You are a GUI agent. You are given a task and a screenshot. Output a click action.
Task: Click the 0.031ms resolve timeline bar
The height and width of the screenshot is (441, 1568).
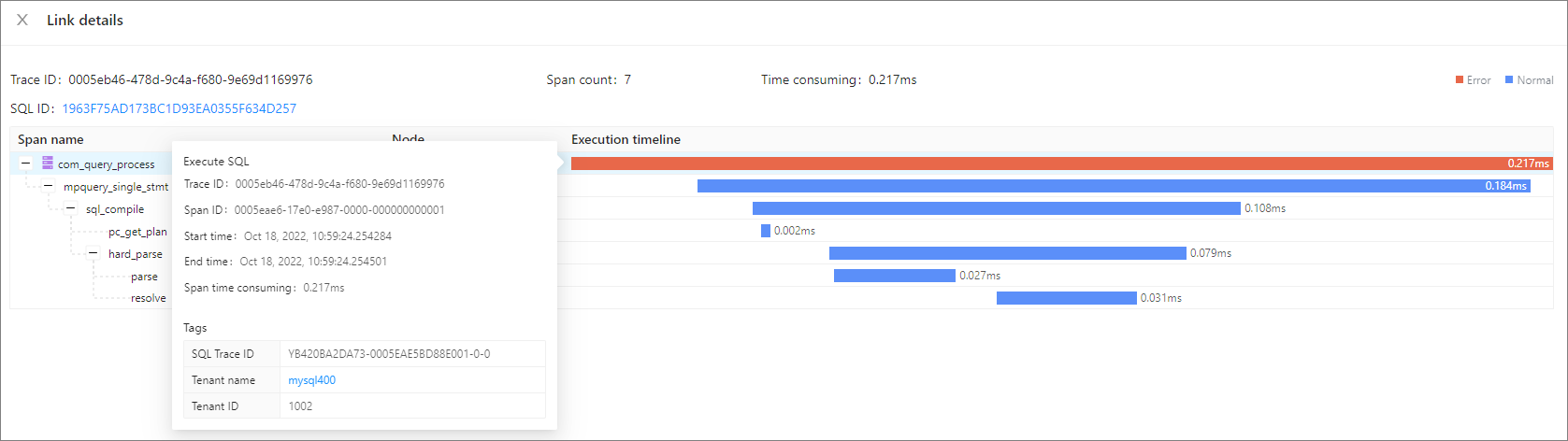click(1066, 298)
